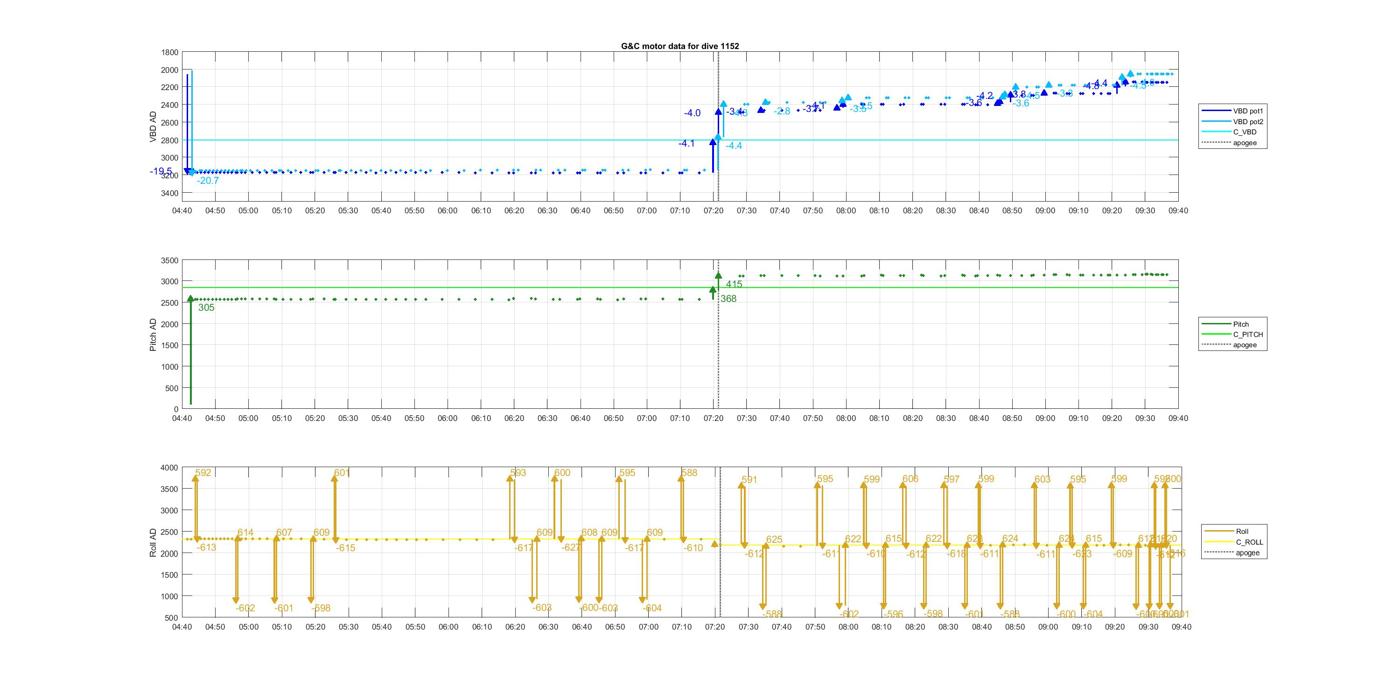Click the '603' roll data label
The height and width of the screenshot is (693, 1400).
pyautogui.click(x=1043, y=479)
